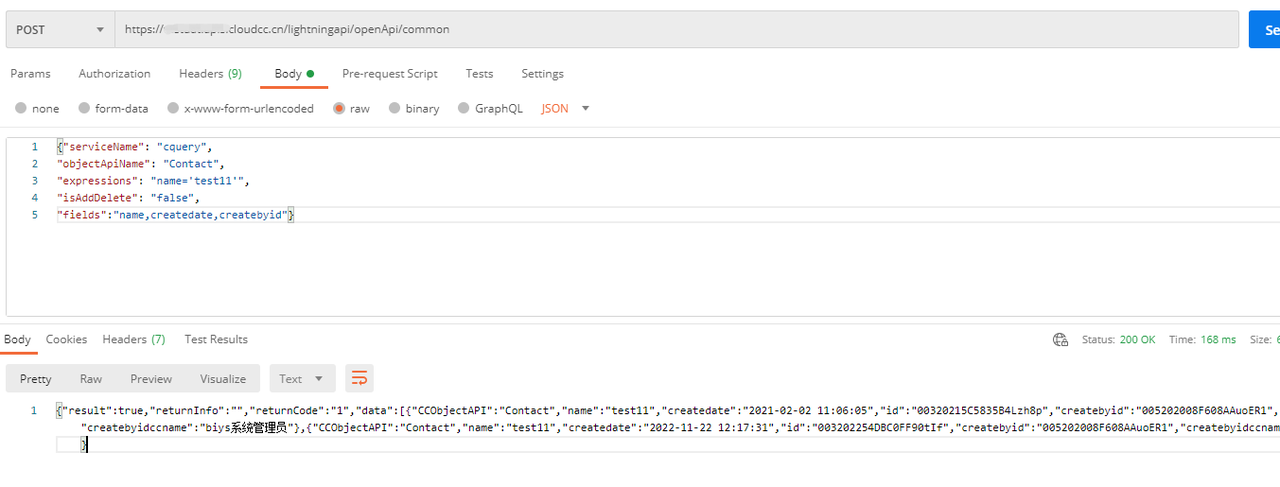
Task: Show response Cookies tab
Action: [x=66, y=340]
